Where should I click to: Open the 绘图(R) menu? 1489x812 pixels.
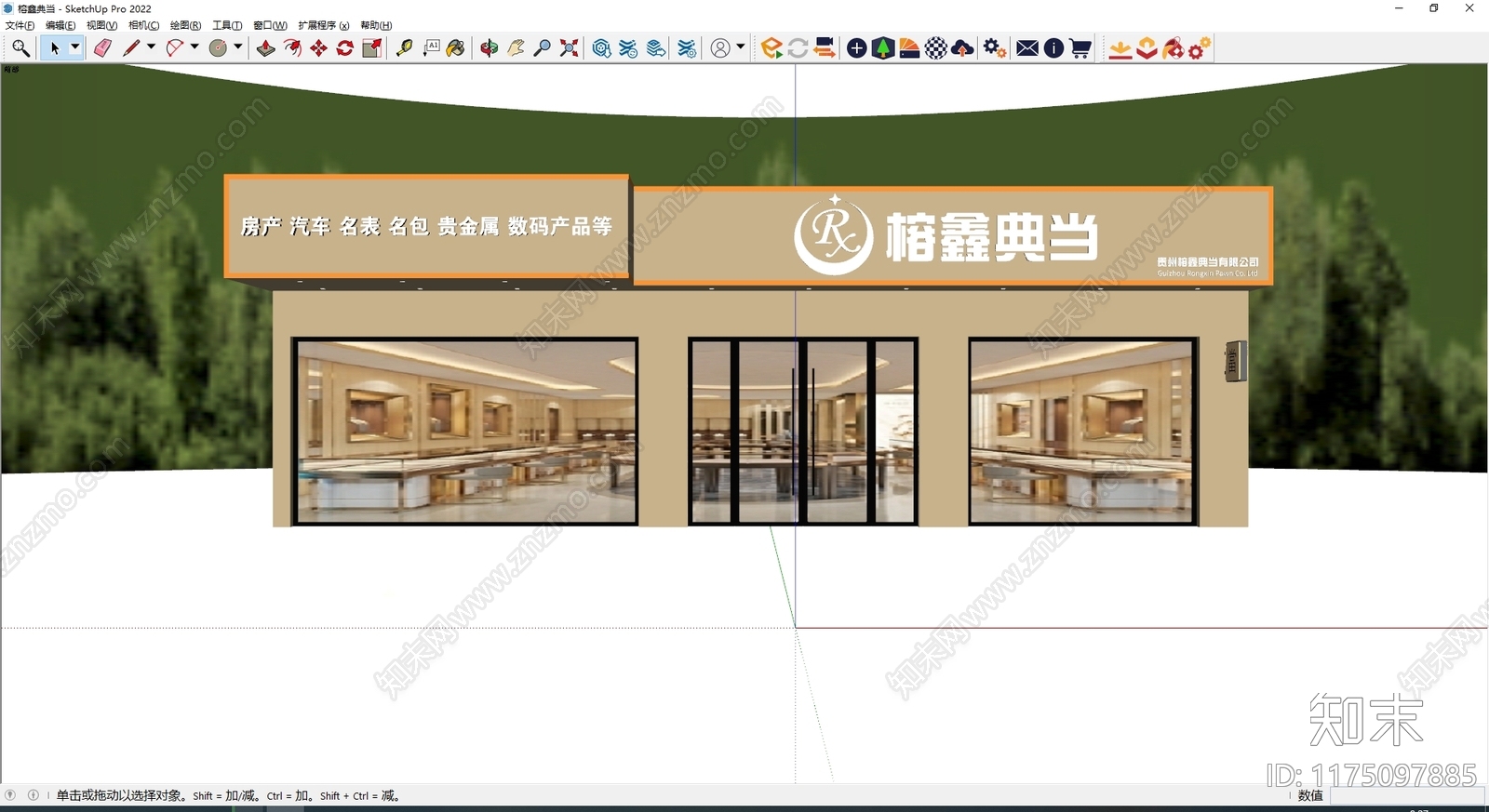point(185,25)
